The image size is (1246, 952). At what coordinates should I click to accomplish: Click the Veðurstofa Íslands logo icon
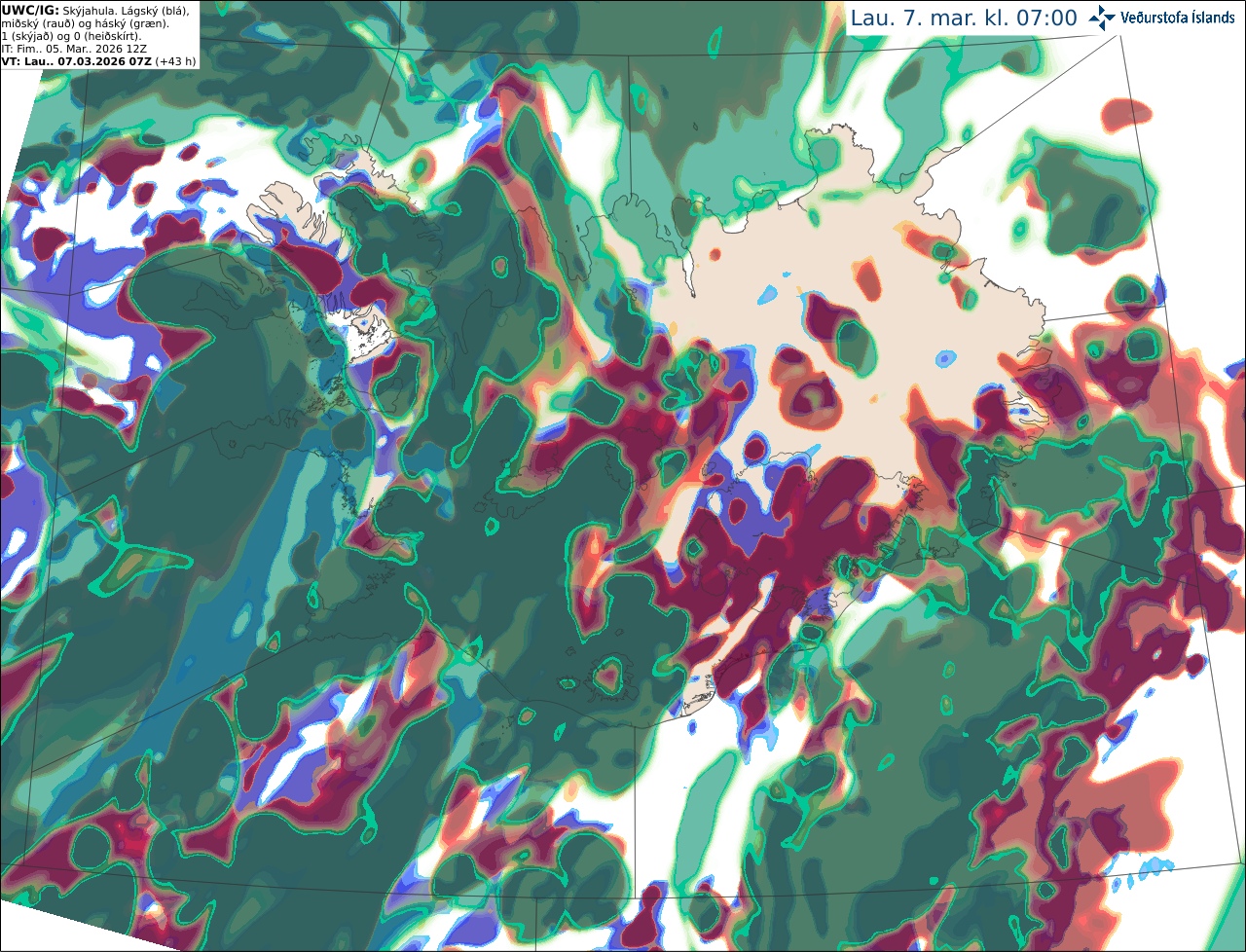click(x=1102, y=18)
